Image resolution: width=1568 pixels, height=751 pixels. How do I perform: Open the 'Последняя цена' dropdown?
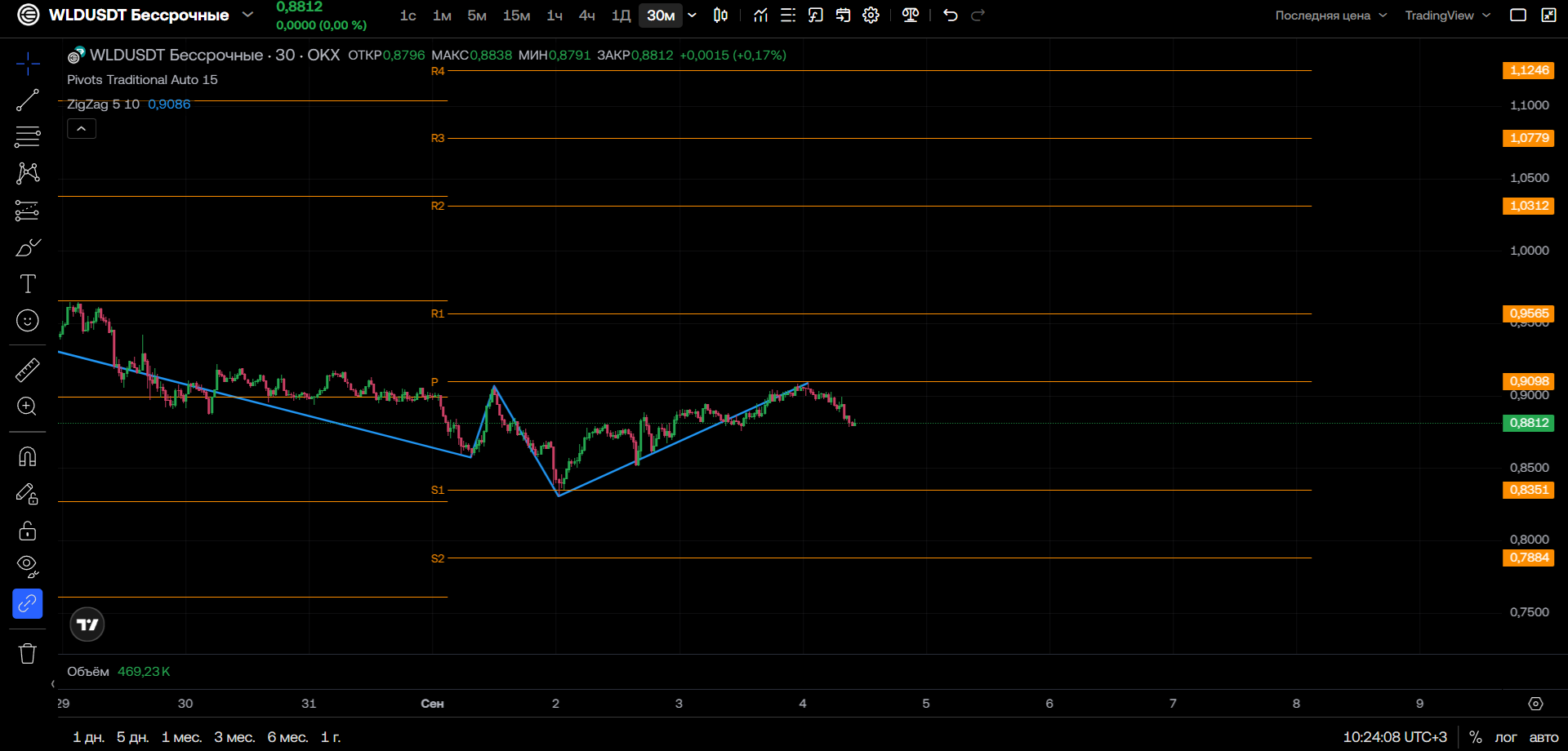[x=1331, y=16]
